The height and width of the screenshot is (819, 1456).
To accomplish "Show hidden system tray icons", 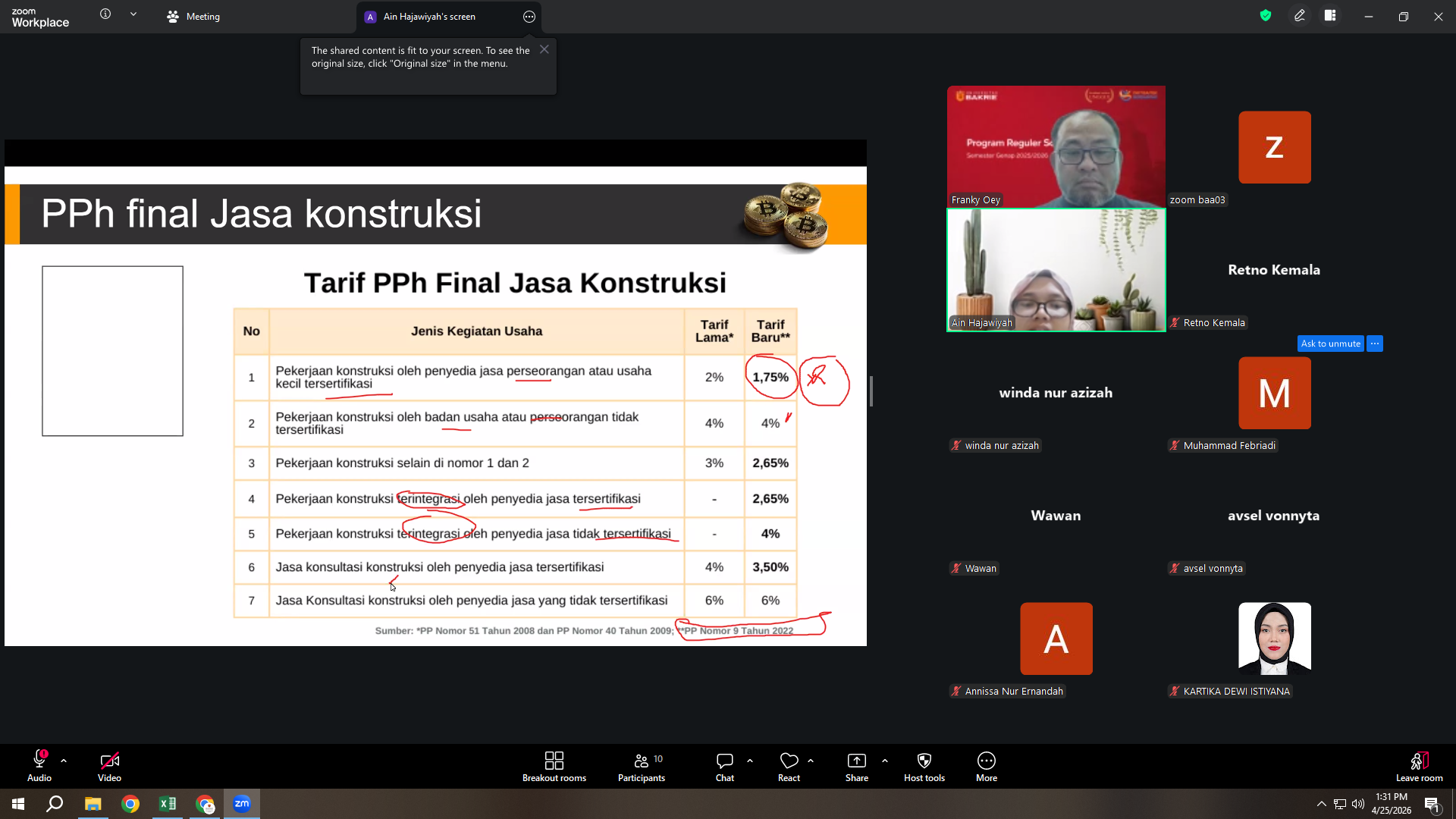I will (1322, 804).
